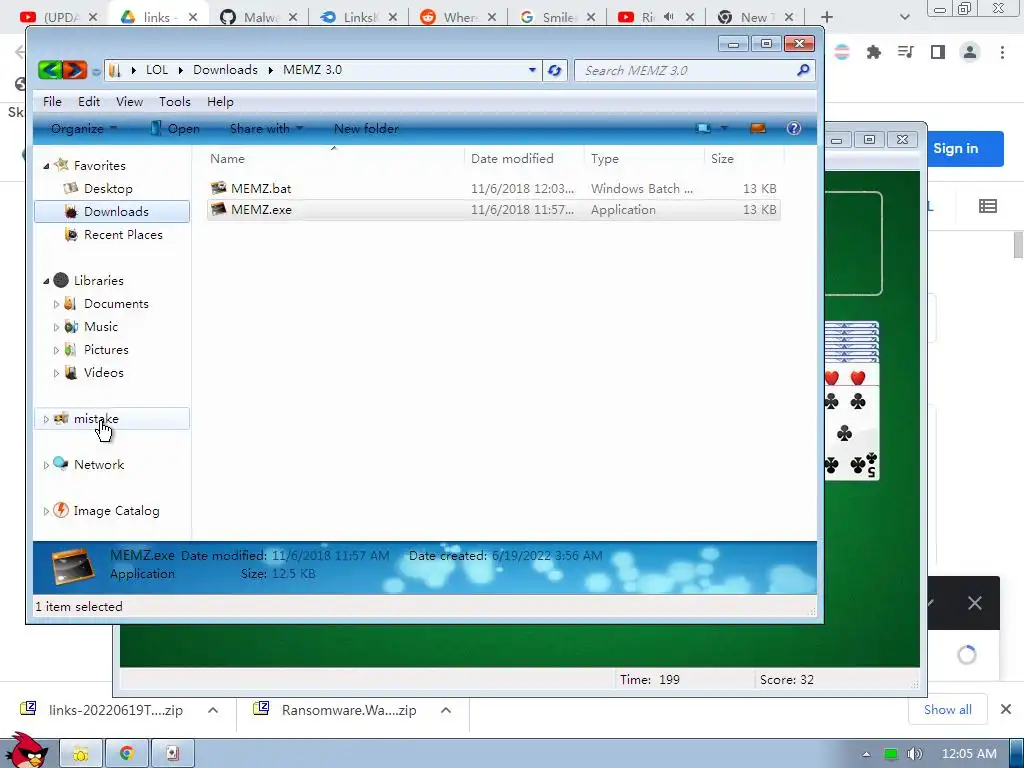
Task: Open Chrome tab search chevron
Action: [904, 17]
